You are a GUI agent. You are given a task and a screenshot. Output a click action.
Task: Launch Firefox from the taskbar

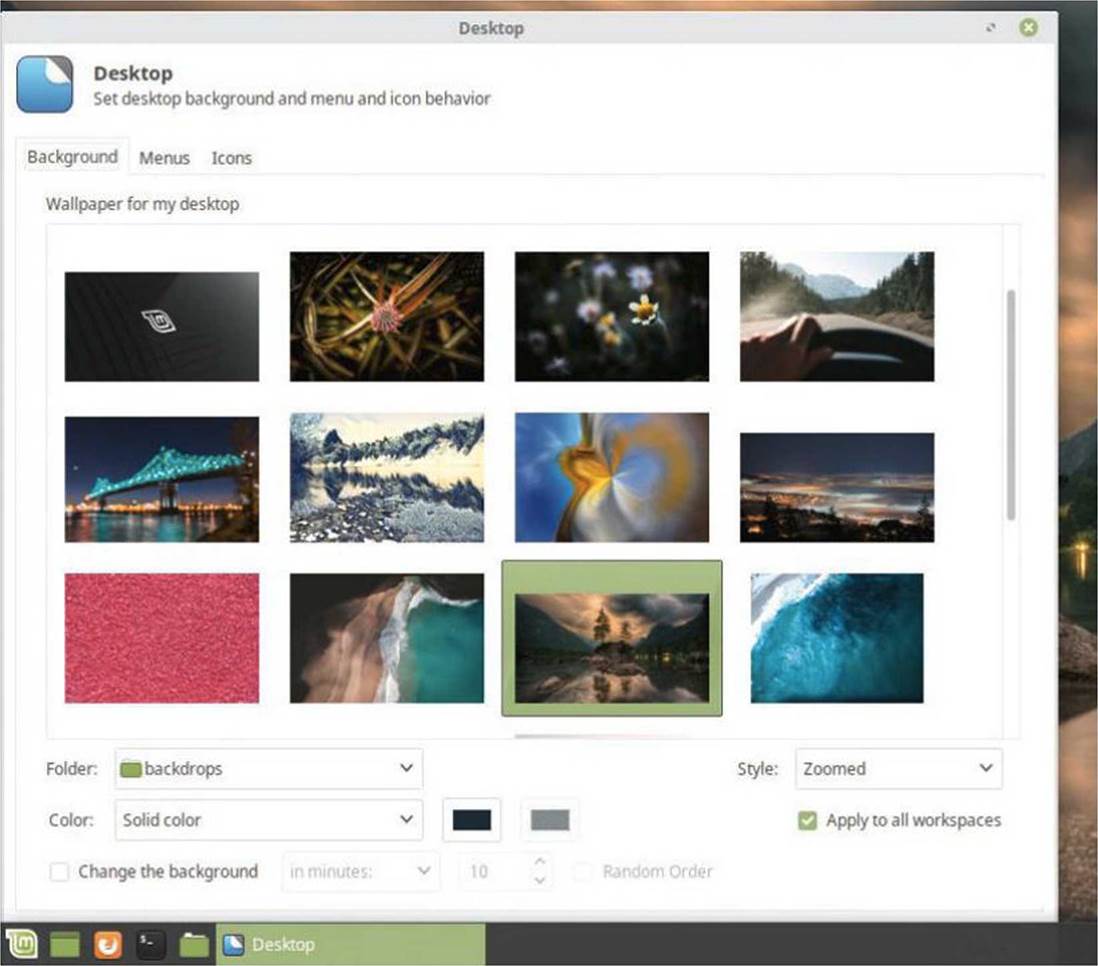108,945
